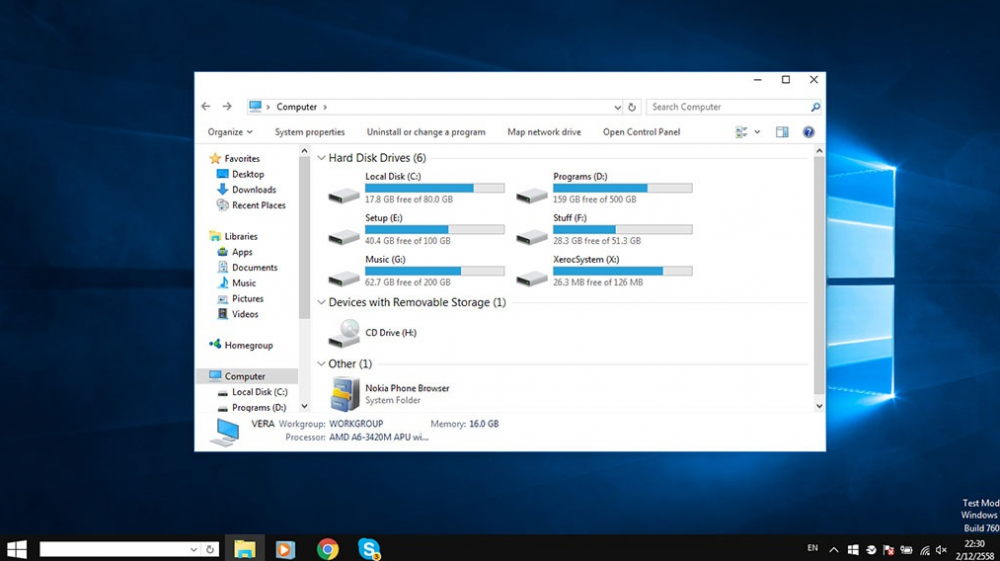Collapse the Hard Disk Drives group

[x=321, y=158]
